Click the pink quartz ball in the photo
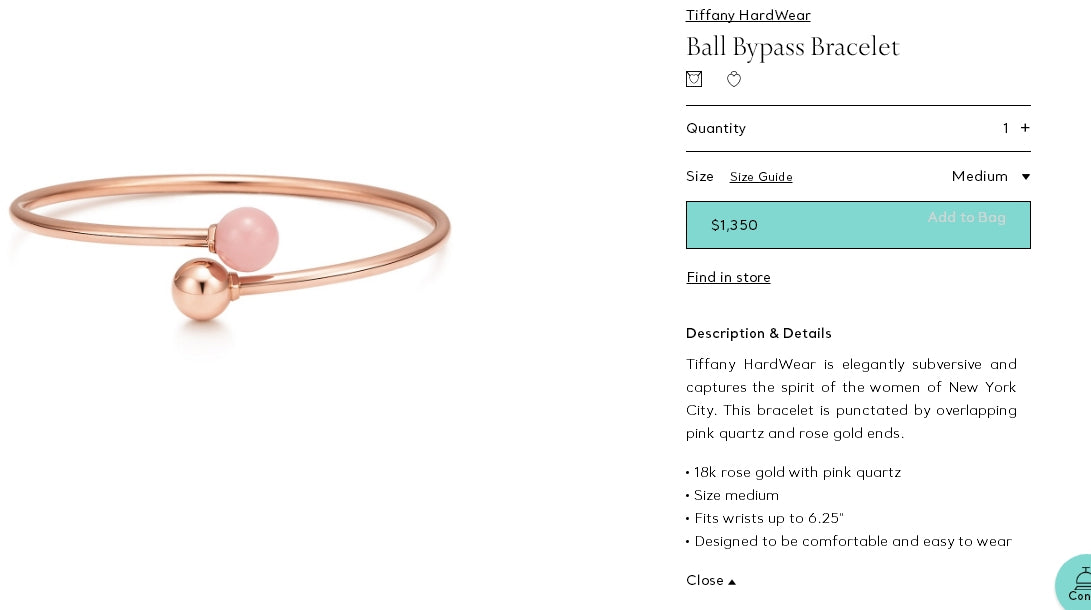Screen dimensions: 1091x610 [x=247, y=238]
